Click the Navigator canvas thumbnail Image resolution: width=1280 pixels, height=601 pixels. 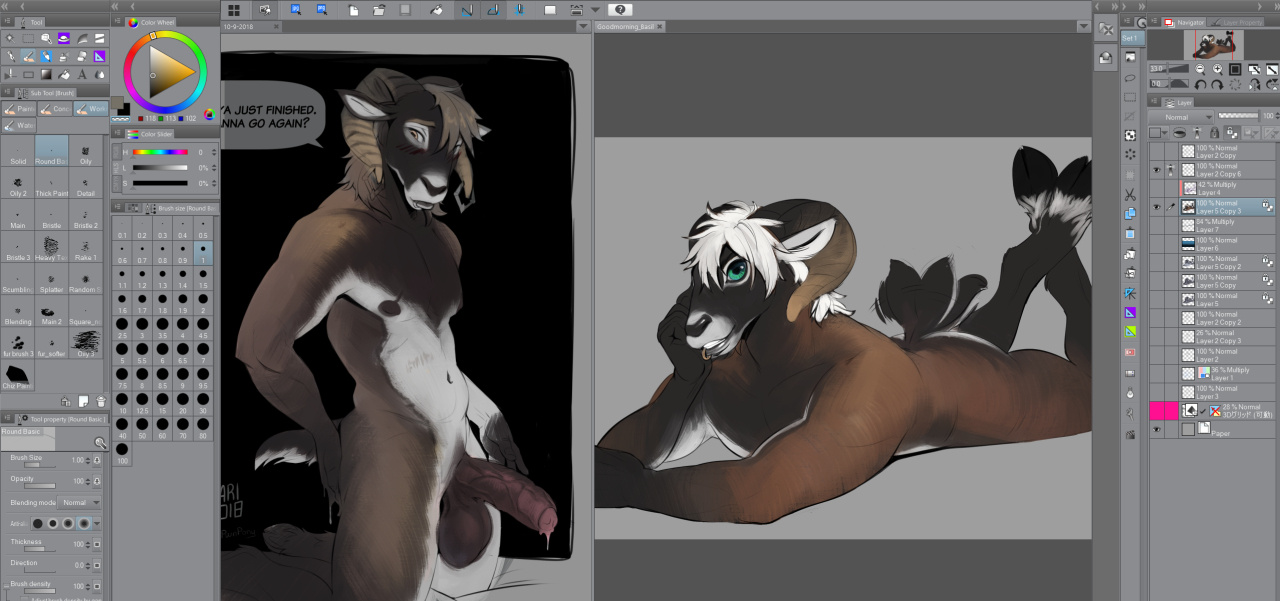(x=1215, y=45)
